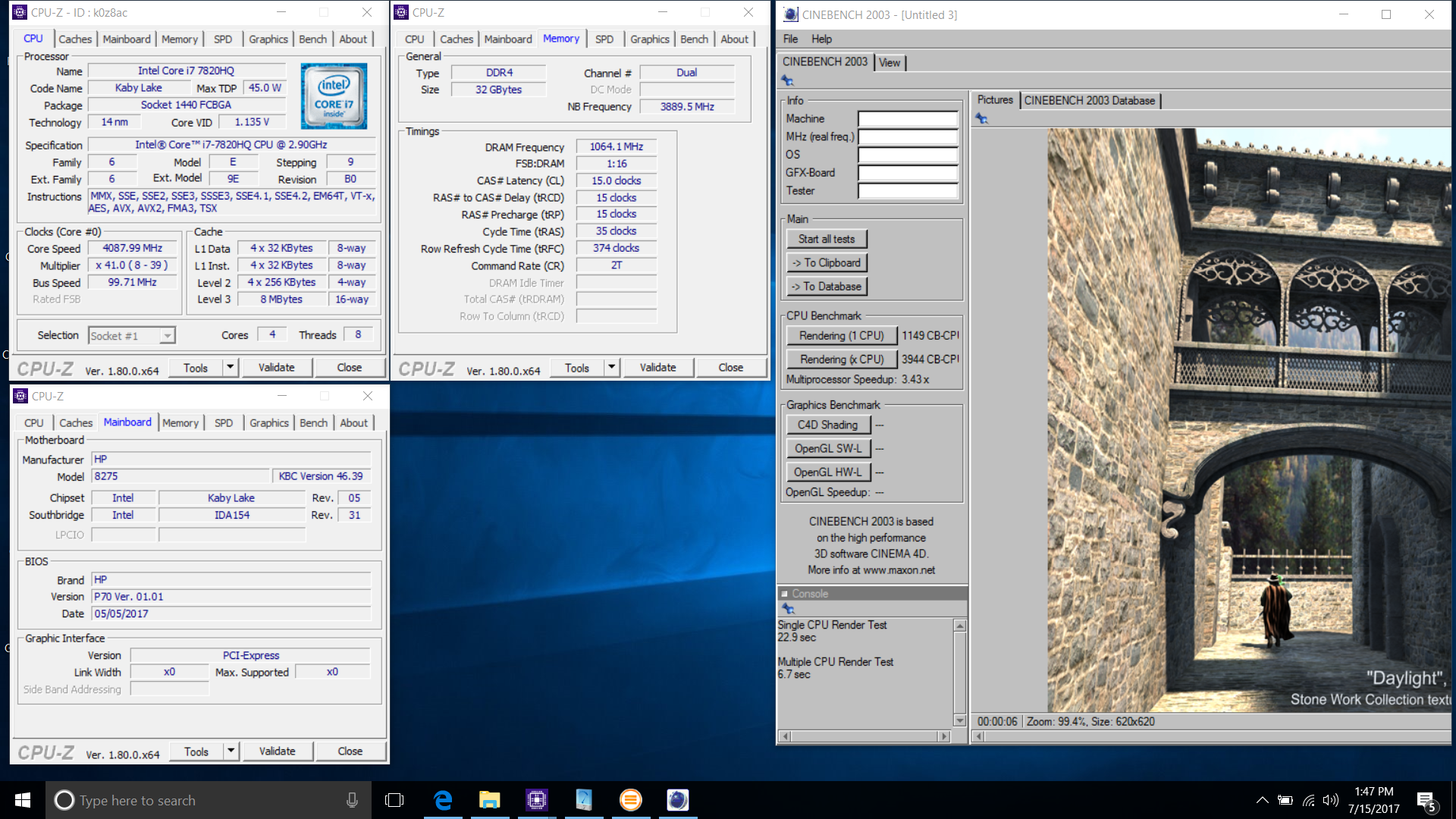Click the pin icon in the Pictures panel
Viewport: 1456px width, 819px height.
[981, 118]
